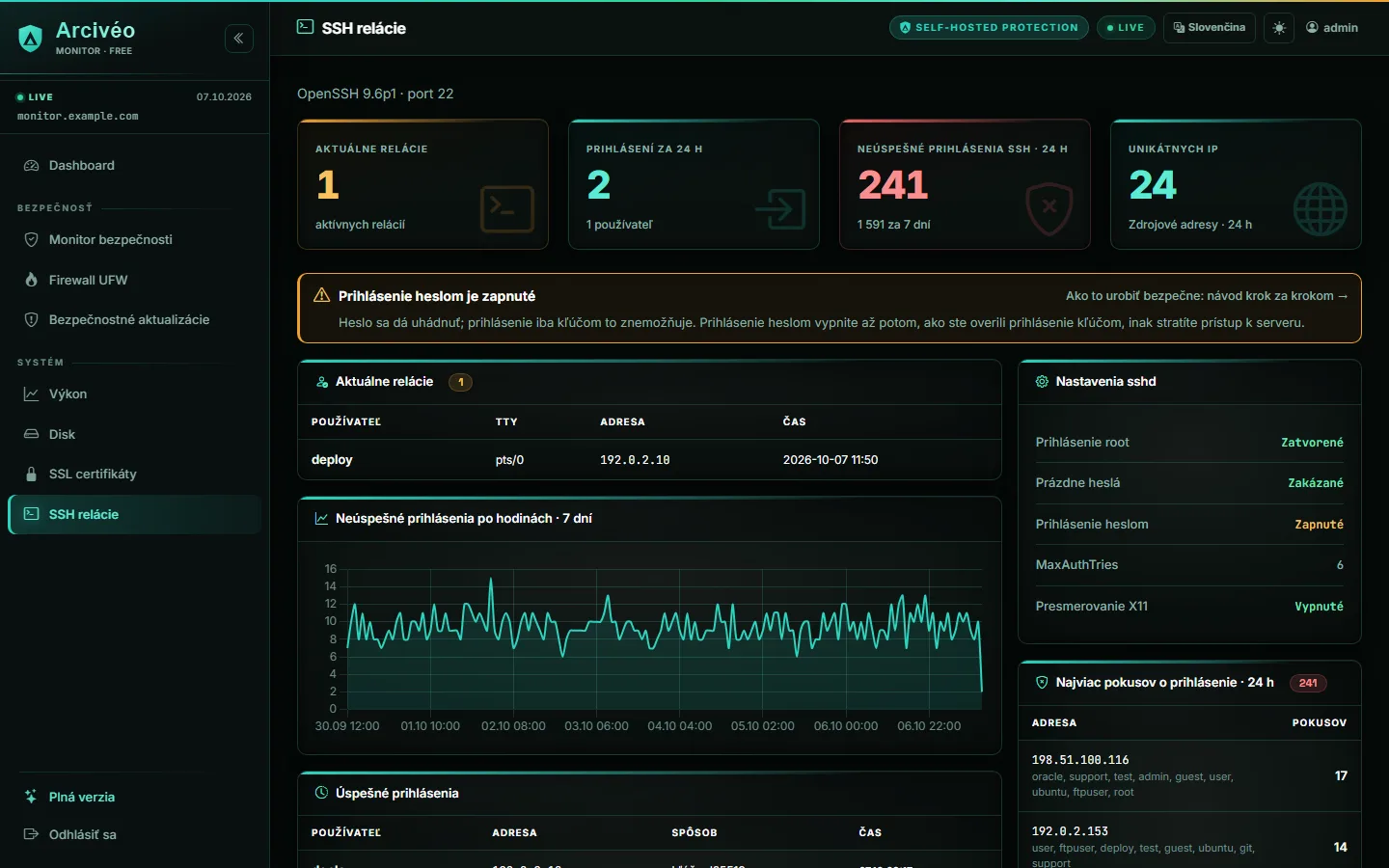
Task: Open the návod krok za krokom link
Action: [1207, 296]
